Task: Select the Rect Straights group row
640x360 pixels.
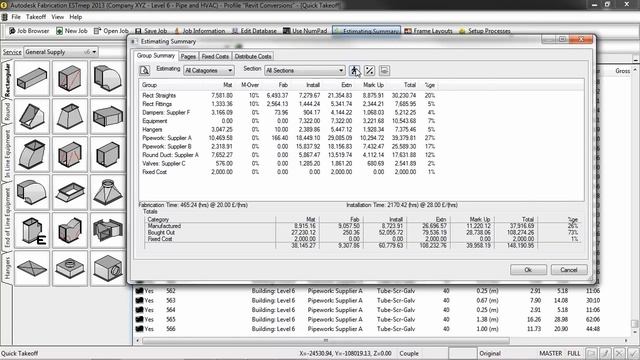Action: 289,95
